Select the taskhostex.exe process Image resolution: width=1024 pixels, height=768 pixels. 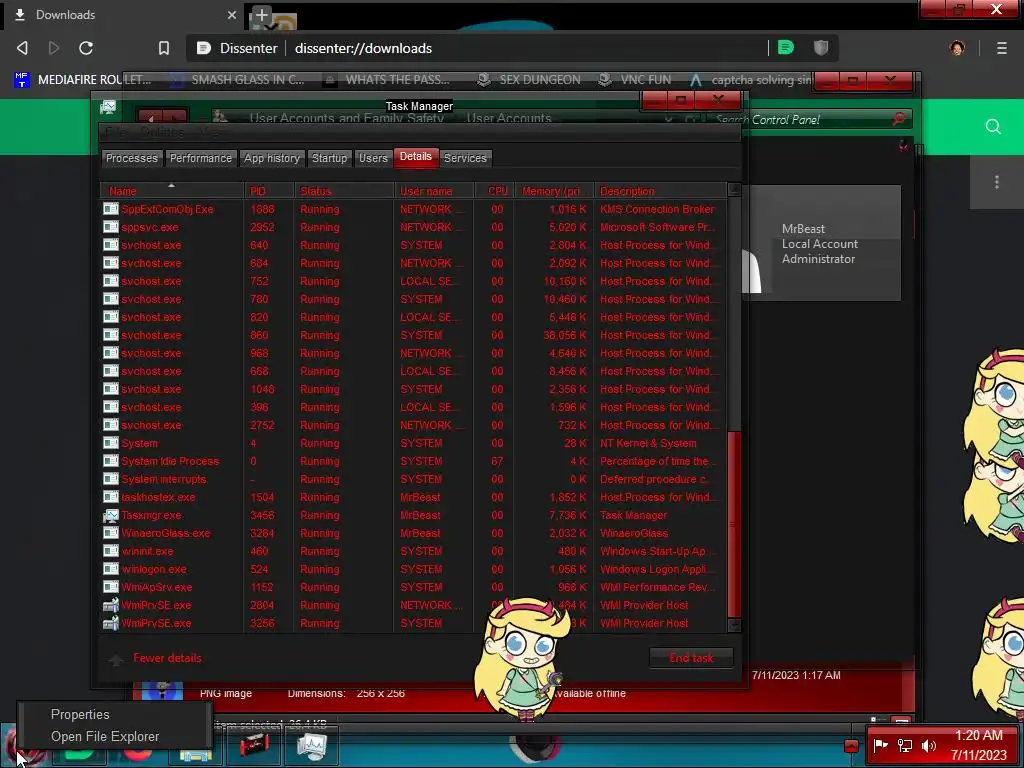(x=413, y=497)
